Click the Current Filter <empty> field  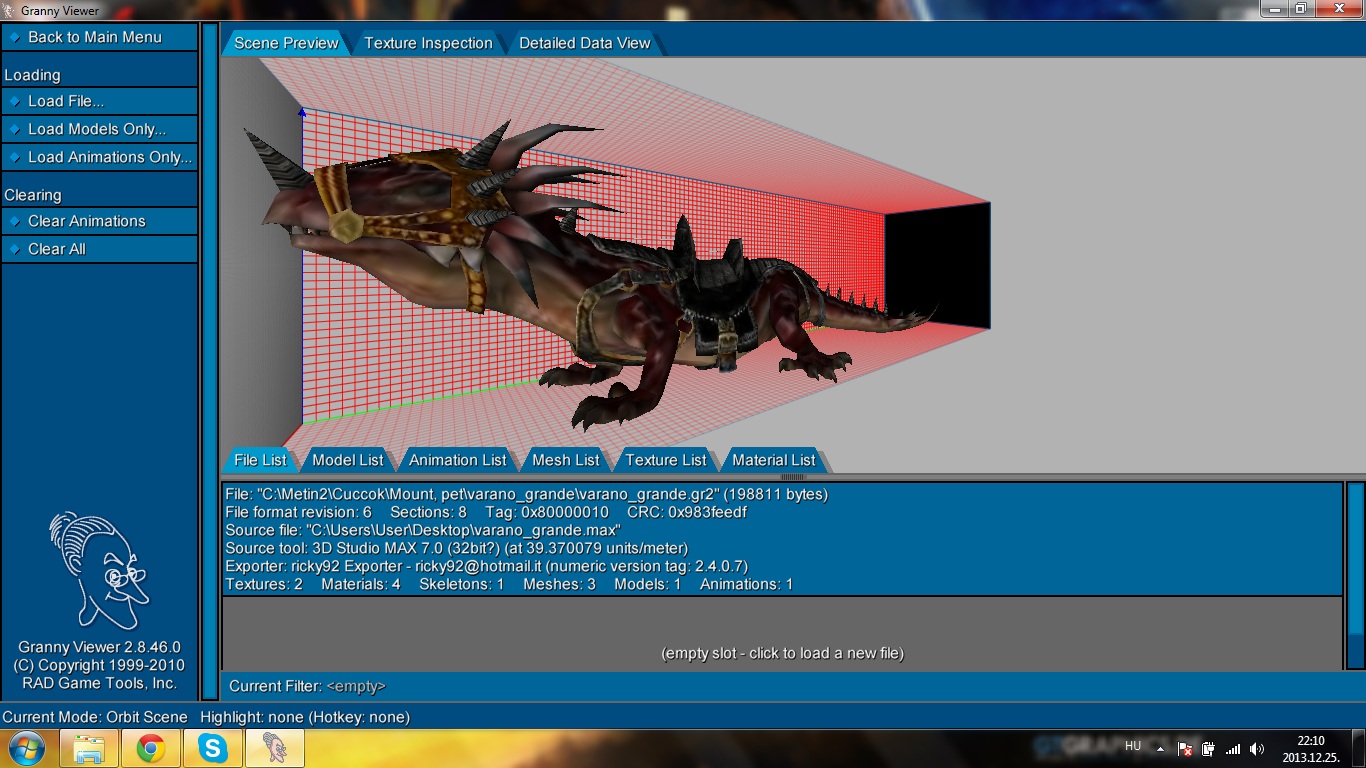pyautogui.click(x=307, y=686)
